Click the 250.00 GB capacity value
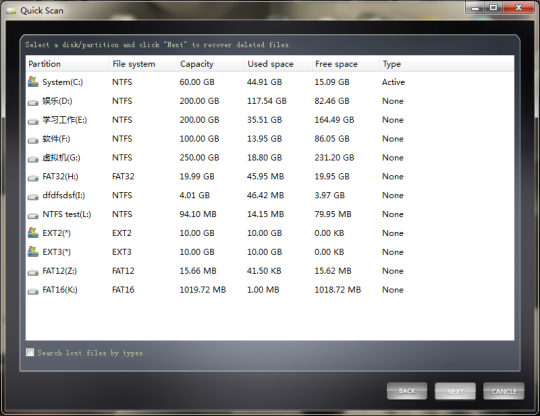 (199, 158)
